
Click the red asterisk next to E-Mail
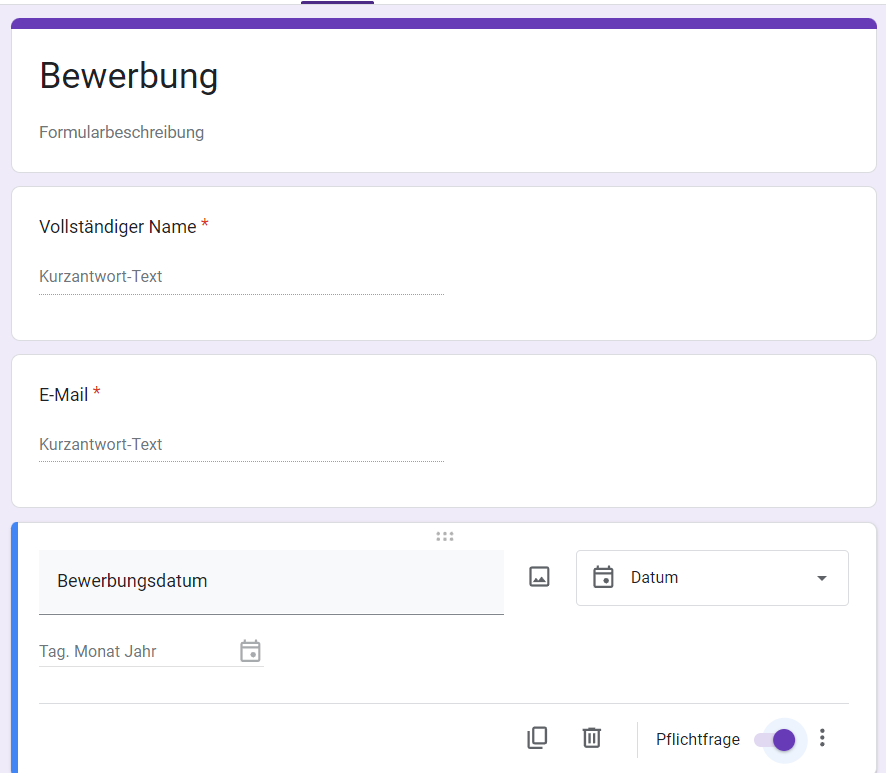click(x=97, y=393)
